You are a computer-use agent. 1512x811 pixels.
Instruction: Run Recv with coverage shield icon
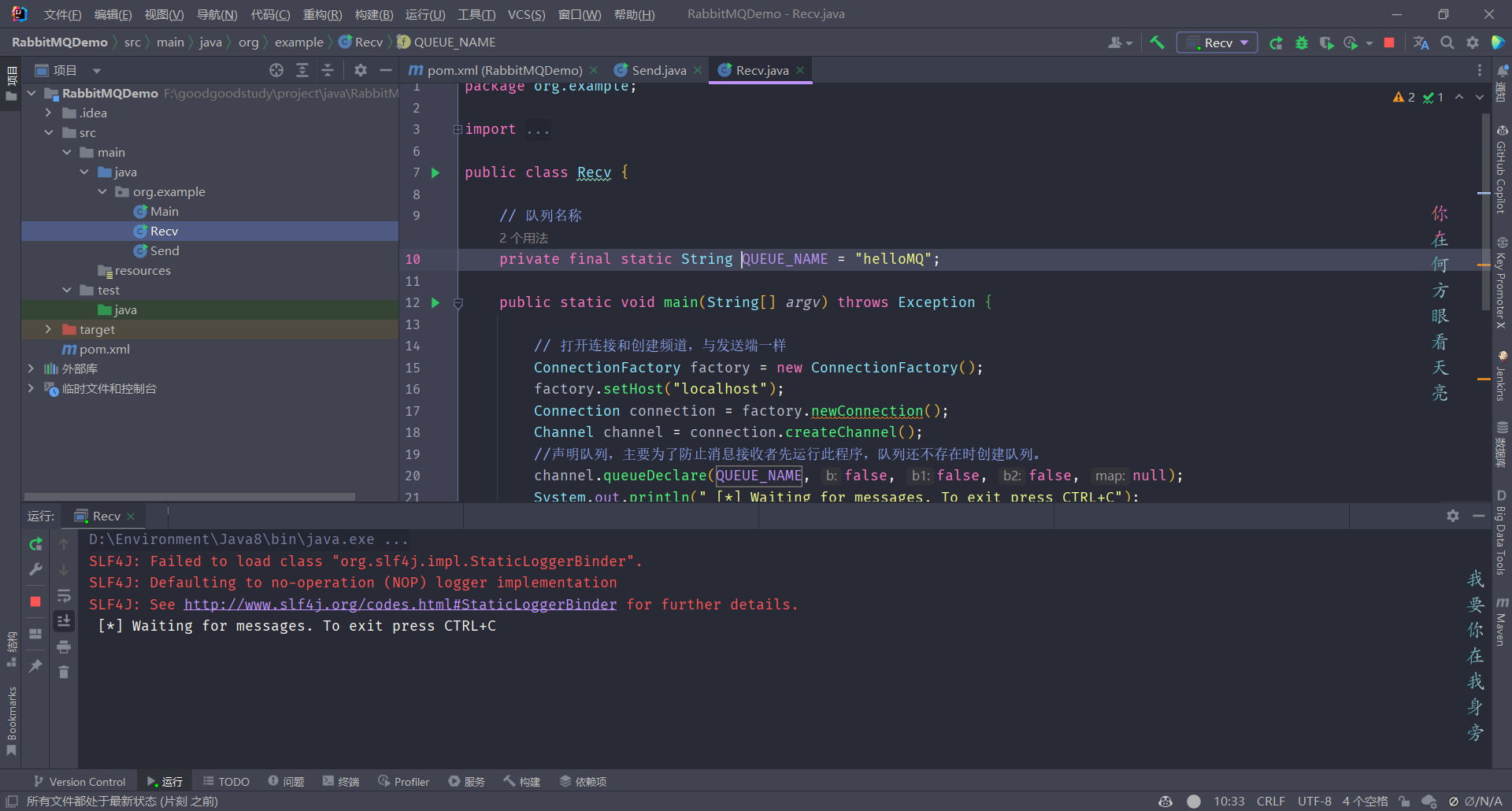point(1326,43)
